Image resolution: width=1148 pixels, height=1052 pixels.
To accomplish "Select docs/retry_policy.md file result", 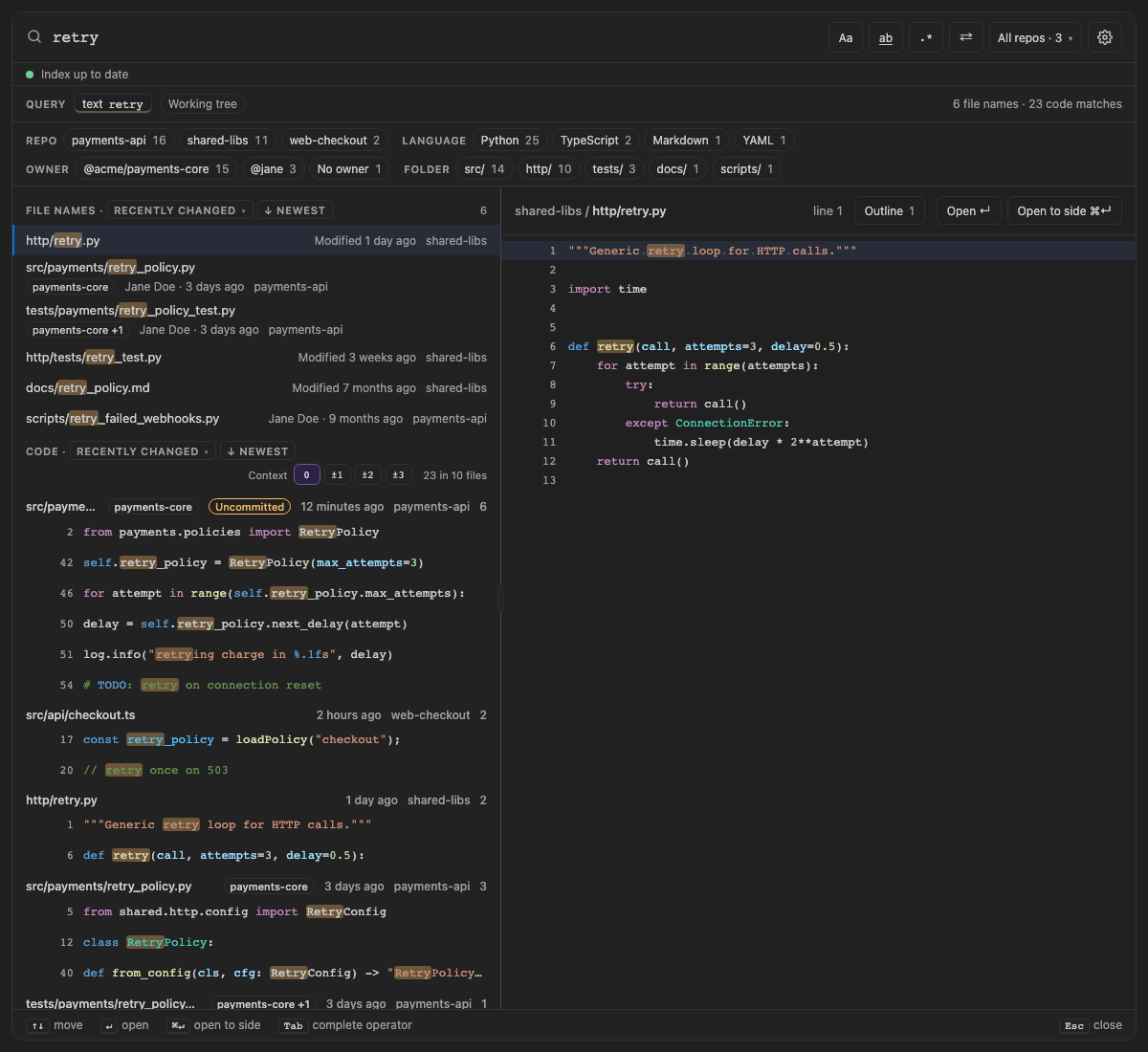I will point(256,388).
